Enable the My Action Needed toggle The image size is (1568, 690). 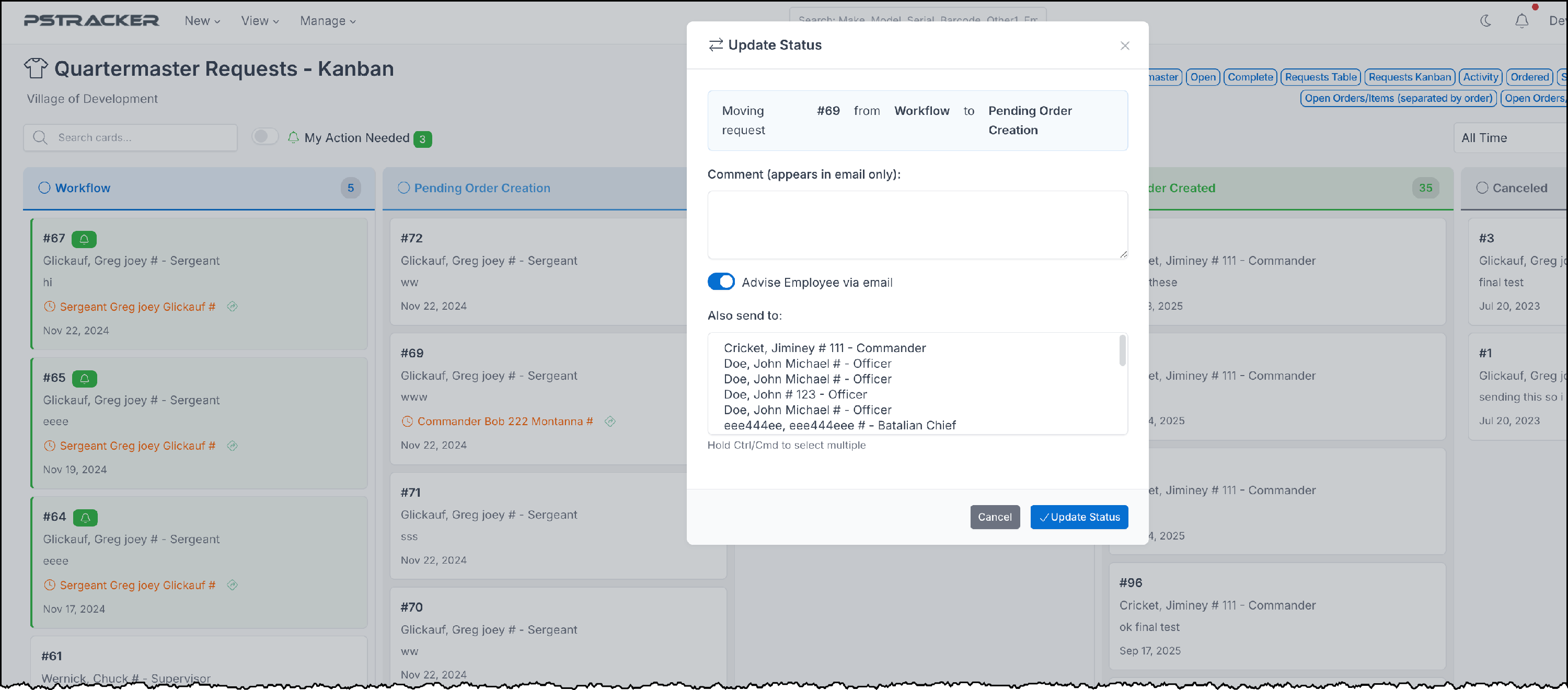[265, 137]
